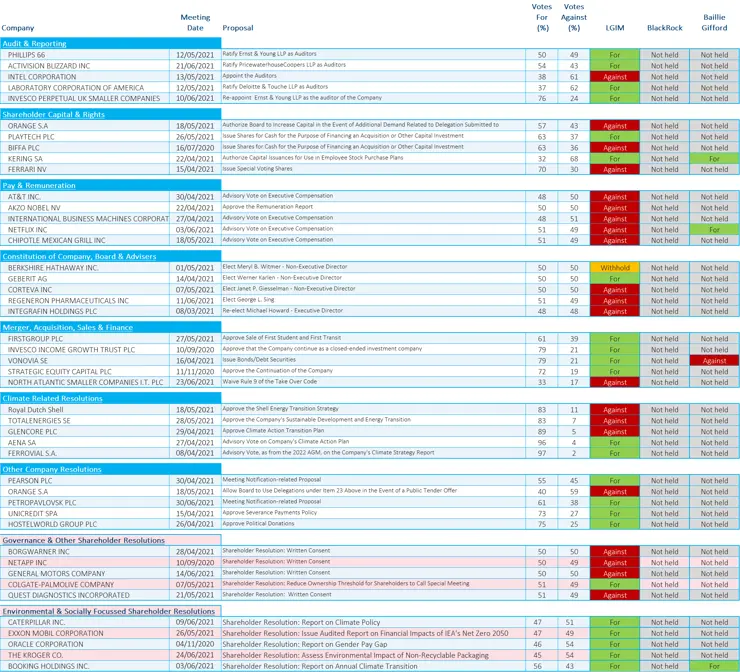Select the Company column header
Screen dimensions: 740x672
pyautogui.click(x=17, y=28)
